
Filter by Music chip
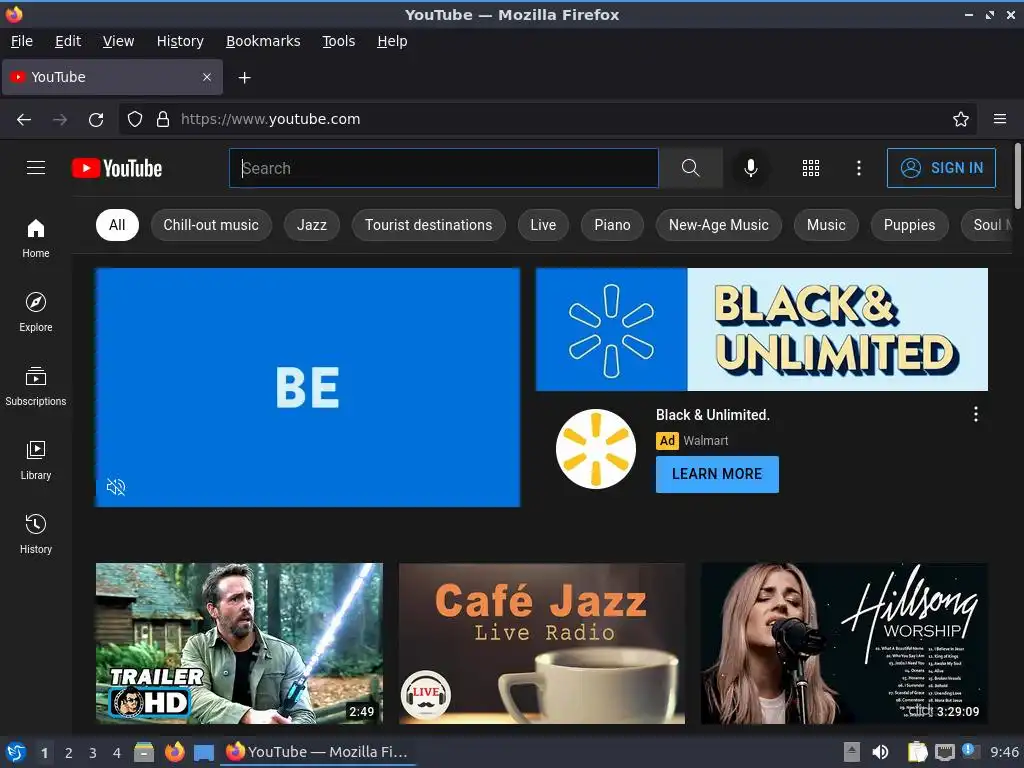point(826,225)
